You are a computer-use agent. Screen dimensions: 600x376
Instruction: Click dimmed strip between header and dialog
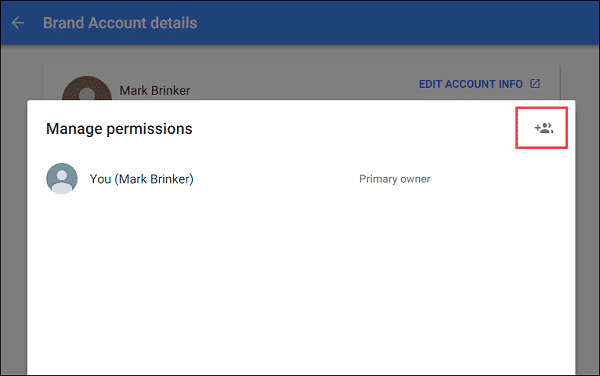pos(301,55)
